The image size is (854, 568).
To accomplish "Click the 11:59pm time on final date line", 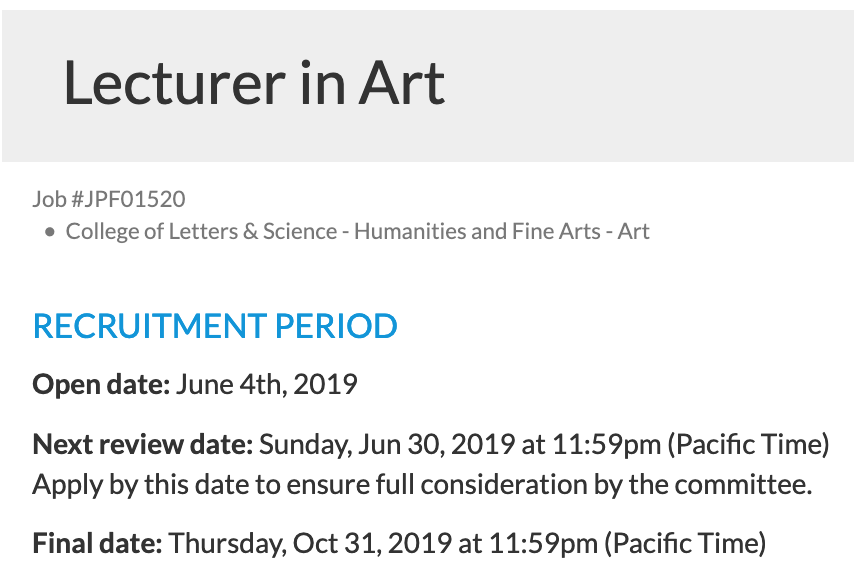I will [543, 543].
